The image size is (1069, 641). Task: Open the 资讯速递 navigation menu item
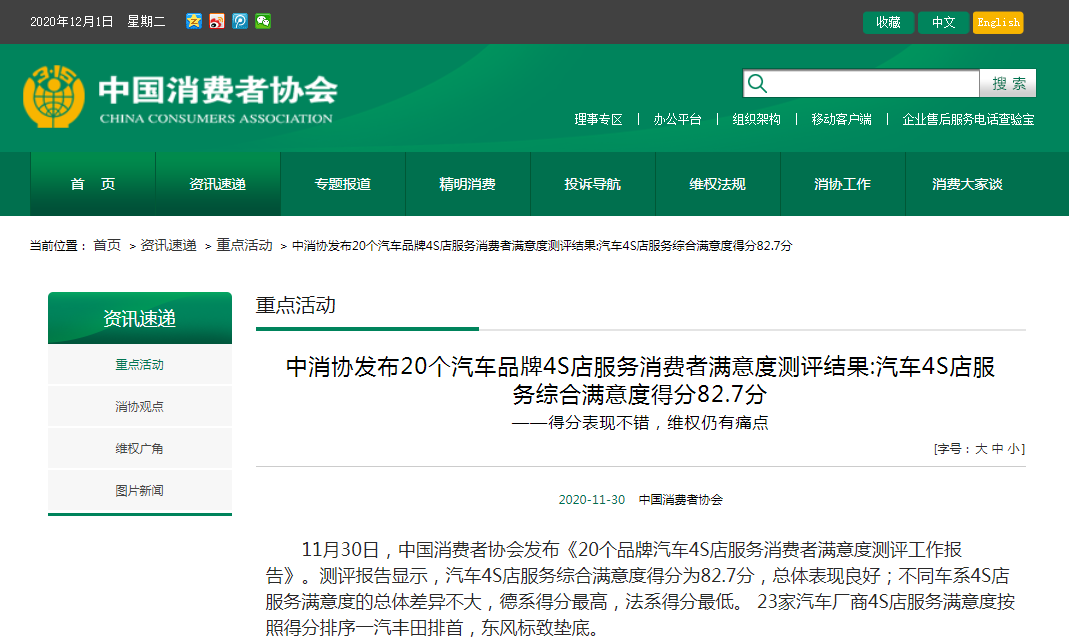coord(217,184)
